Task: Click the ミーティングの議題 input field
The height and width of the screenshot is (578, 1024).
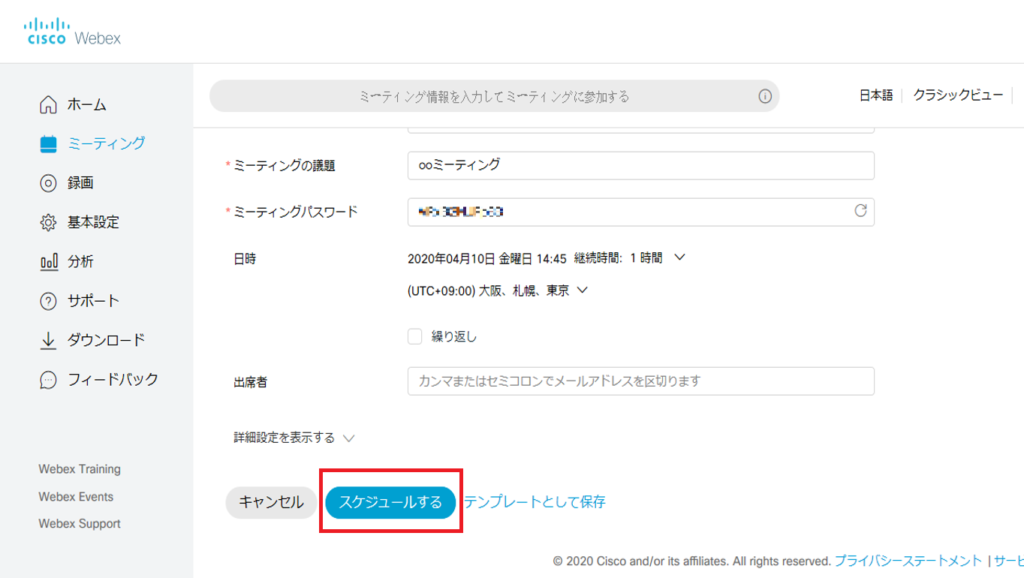Action: [641, 165]
